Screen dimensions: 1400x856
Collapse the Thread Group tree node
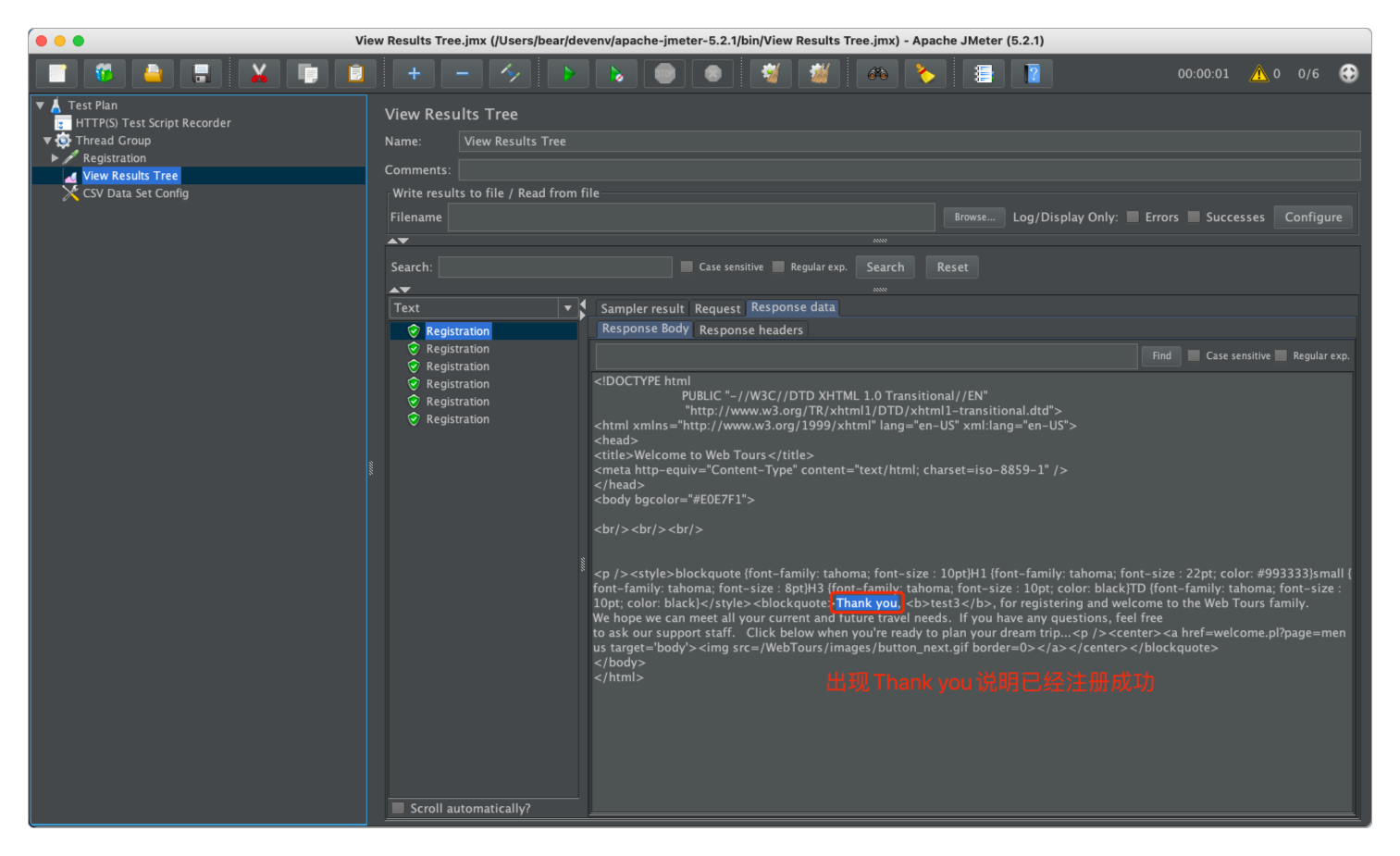pos(47,141)
